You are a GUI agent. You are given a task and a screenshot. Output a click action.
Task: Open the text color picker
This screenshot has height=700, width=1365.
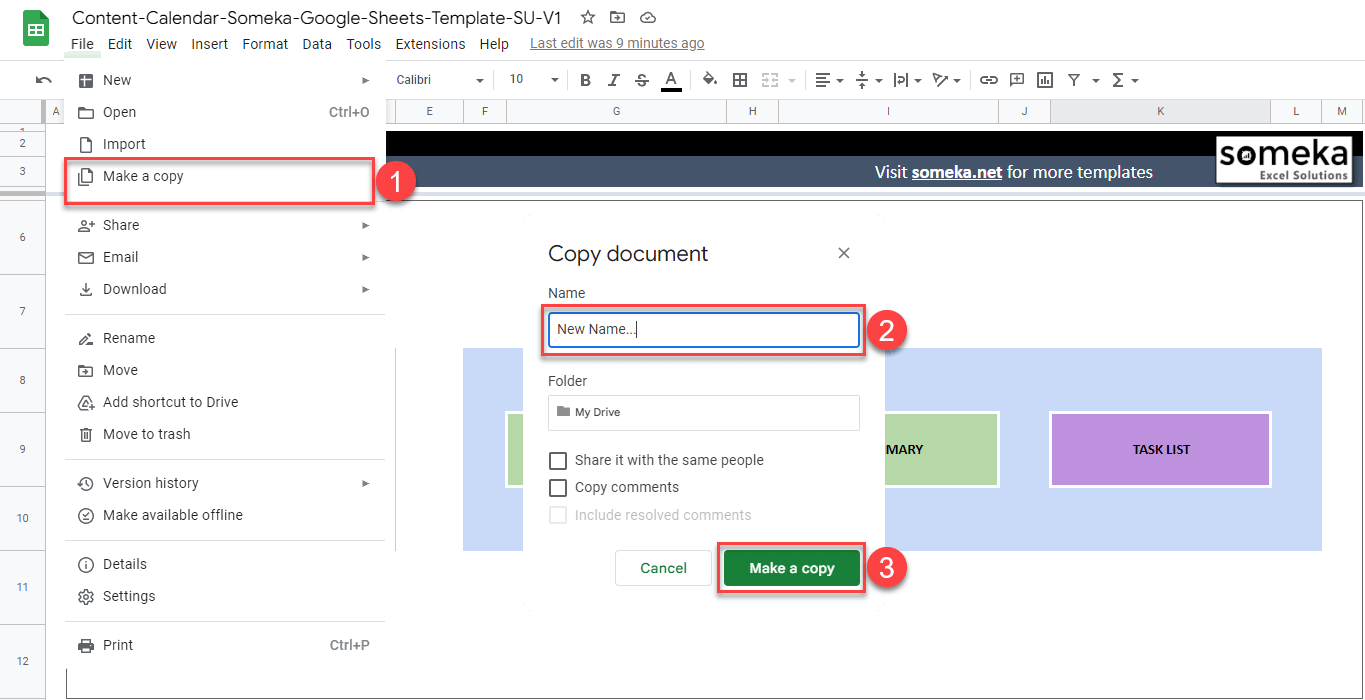tap(671, 80)
